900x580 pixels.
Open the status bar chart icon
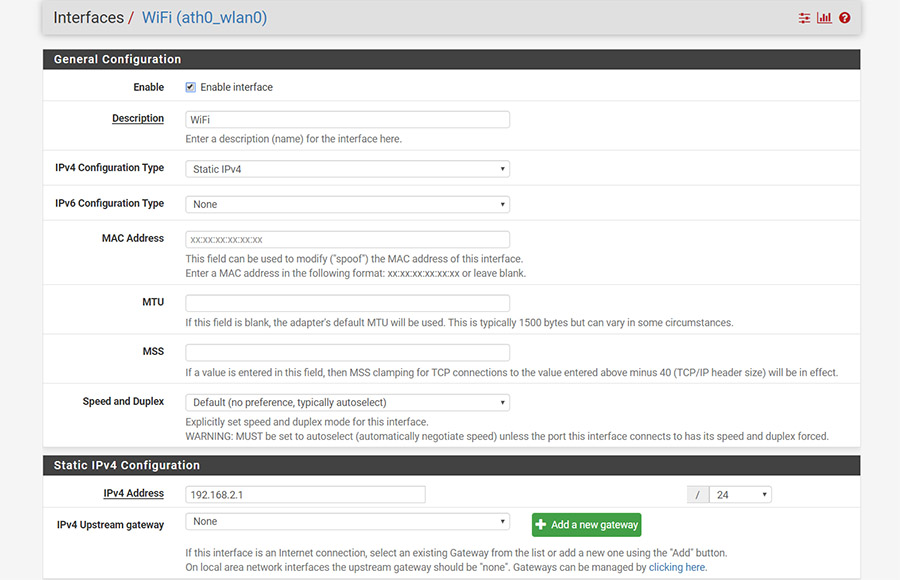[824, 18]
